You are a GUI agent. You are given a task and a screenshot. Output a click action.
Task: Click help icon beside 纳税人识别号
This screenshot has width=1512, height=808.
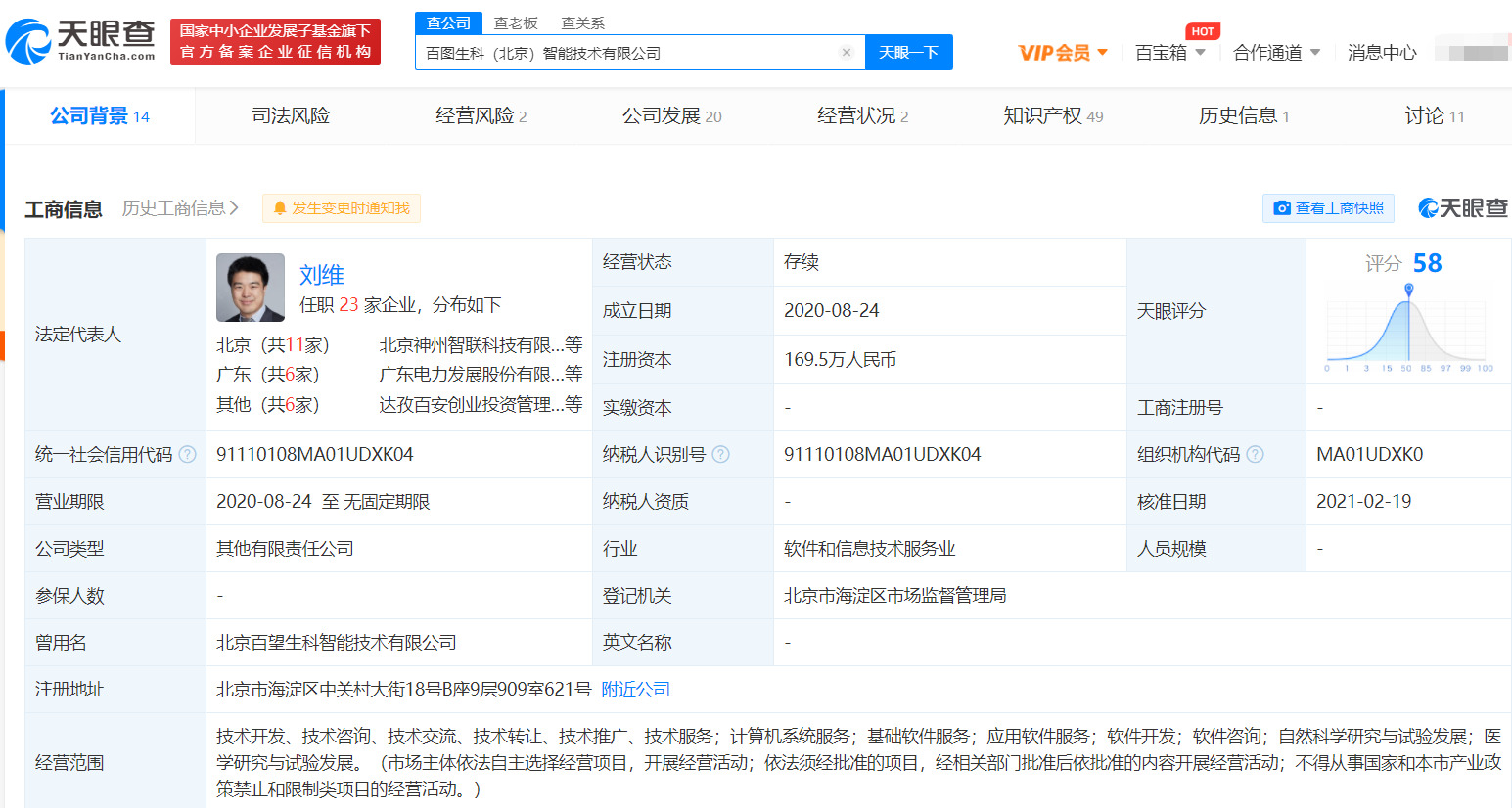(x=721, y=455)
